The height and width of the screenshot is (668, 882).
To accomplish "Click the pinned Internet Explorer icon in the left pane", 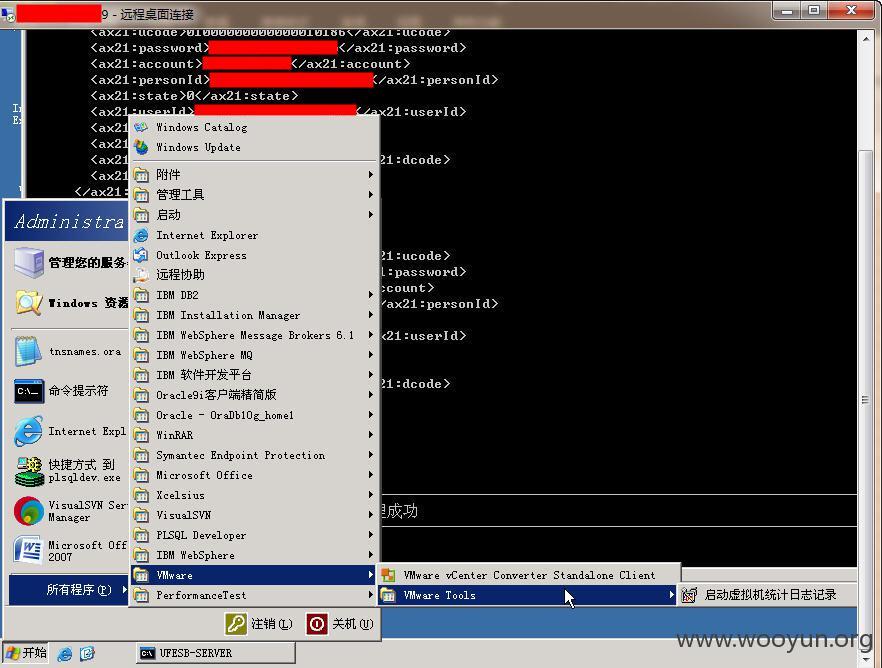I will tap(29, 431).
